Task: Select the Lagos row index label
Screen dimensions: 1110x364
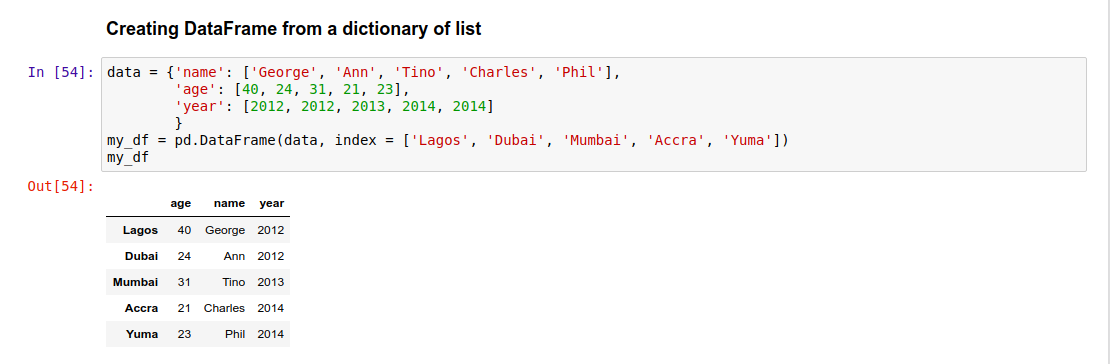Action: [140, 230]
